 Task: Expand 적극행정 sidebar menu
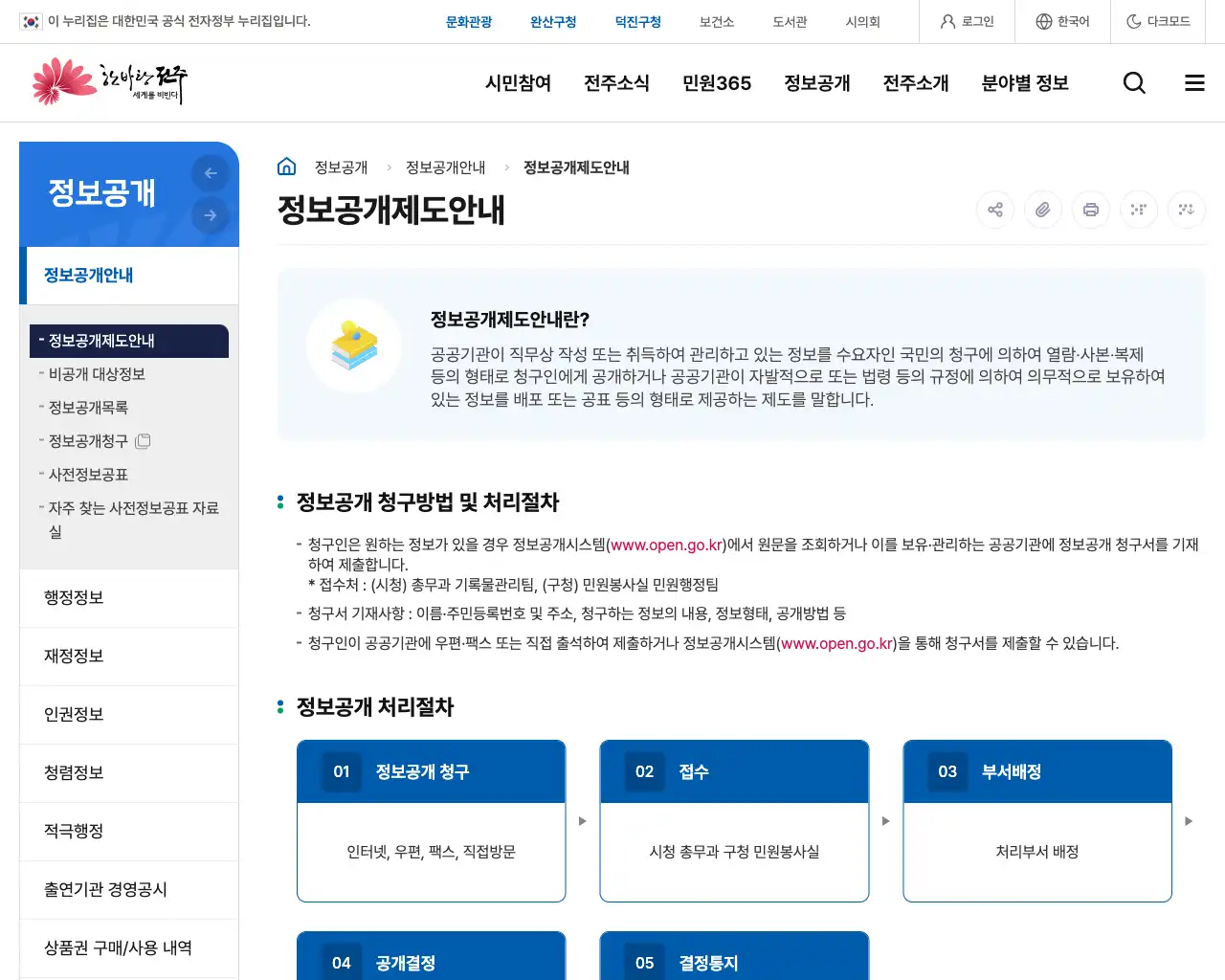tap(129, 831)
